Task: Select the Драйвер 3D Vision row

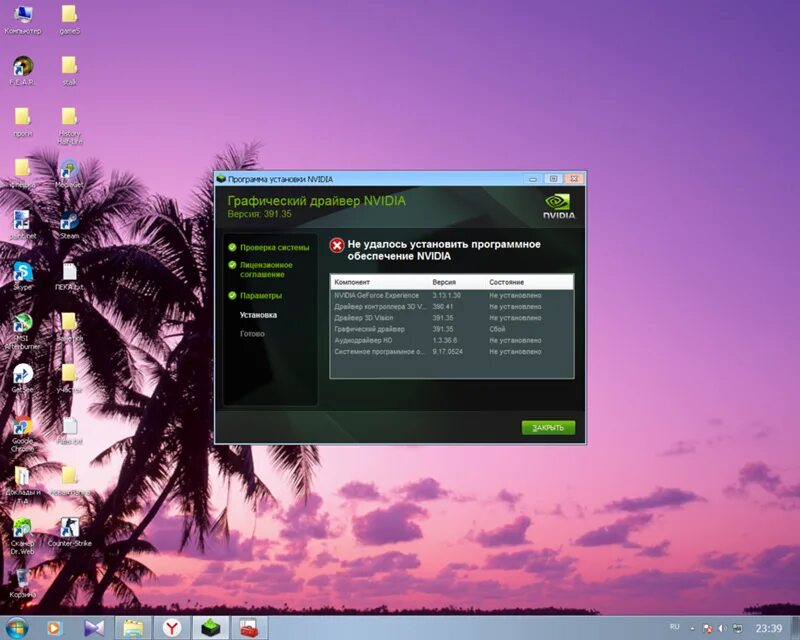Action: [452, 318]
